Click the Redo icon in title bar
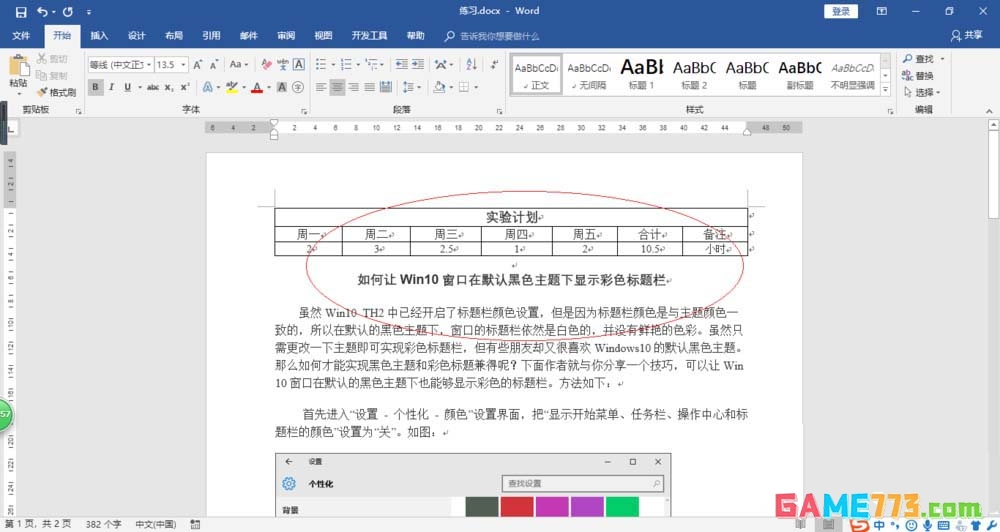 [68, 12]
